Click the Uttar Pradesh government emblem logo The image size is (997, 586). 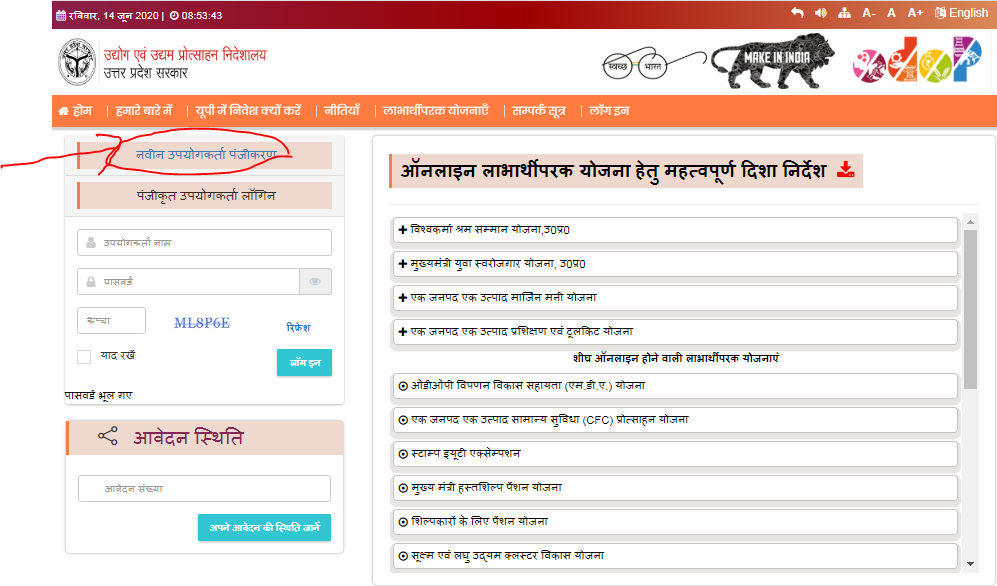pos(73,64)
